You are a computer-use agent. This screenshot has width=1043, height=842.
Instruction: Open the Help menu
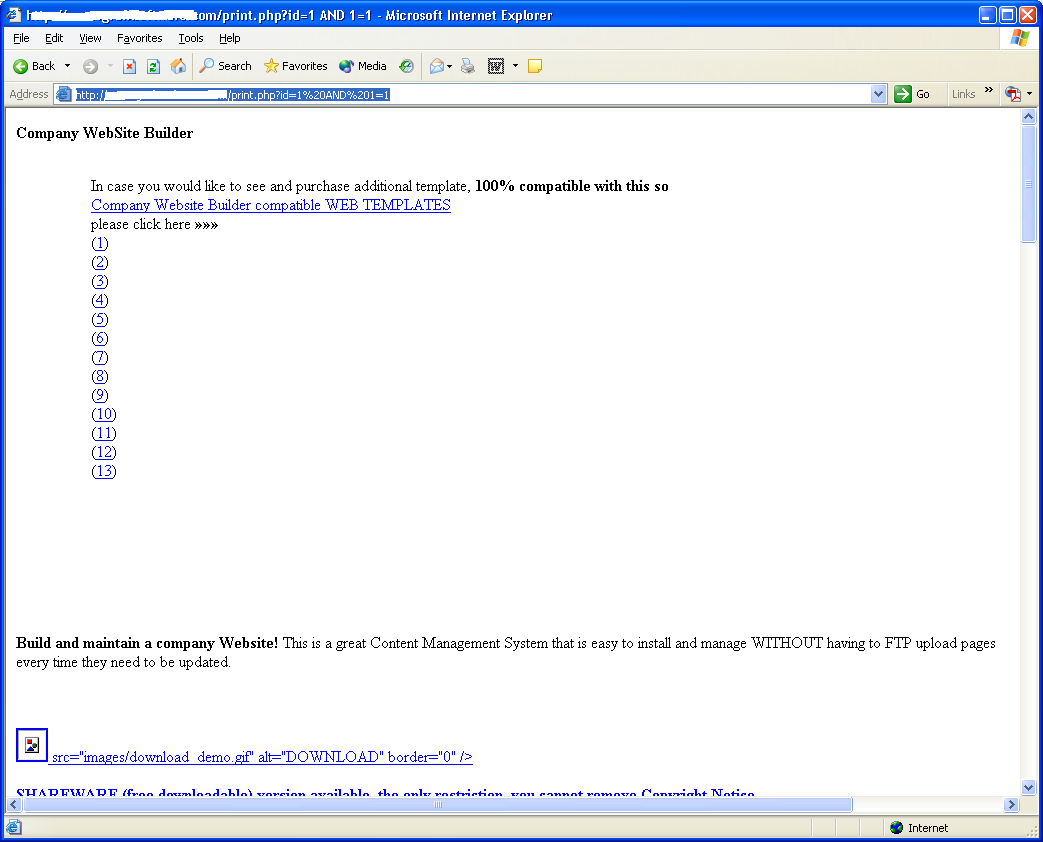click(229, 38)
